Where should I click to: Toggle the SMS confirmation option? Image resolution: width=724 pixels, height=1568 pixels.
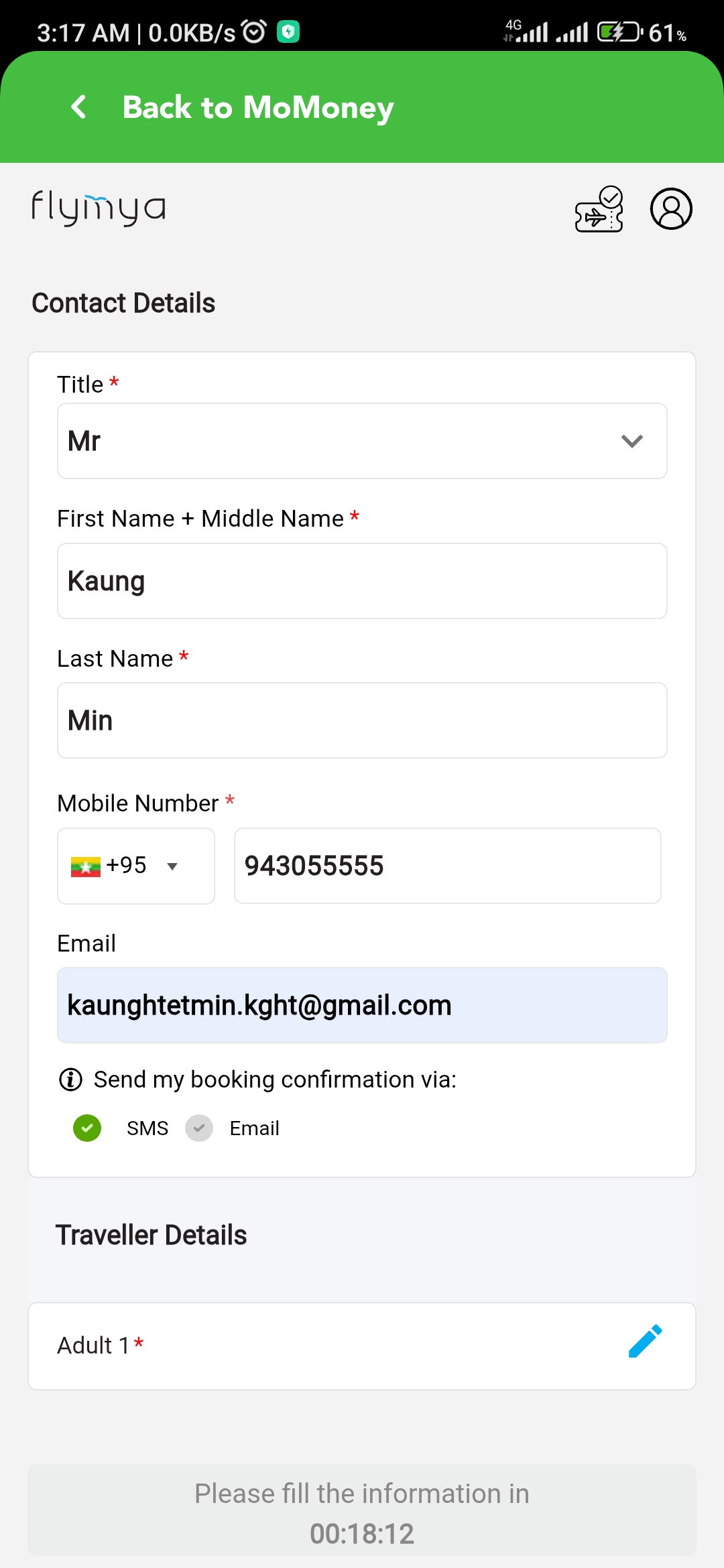point(87,1128)
